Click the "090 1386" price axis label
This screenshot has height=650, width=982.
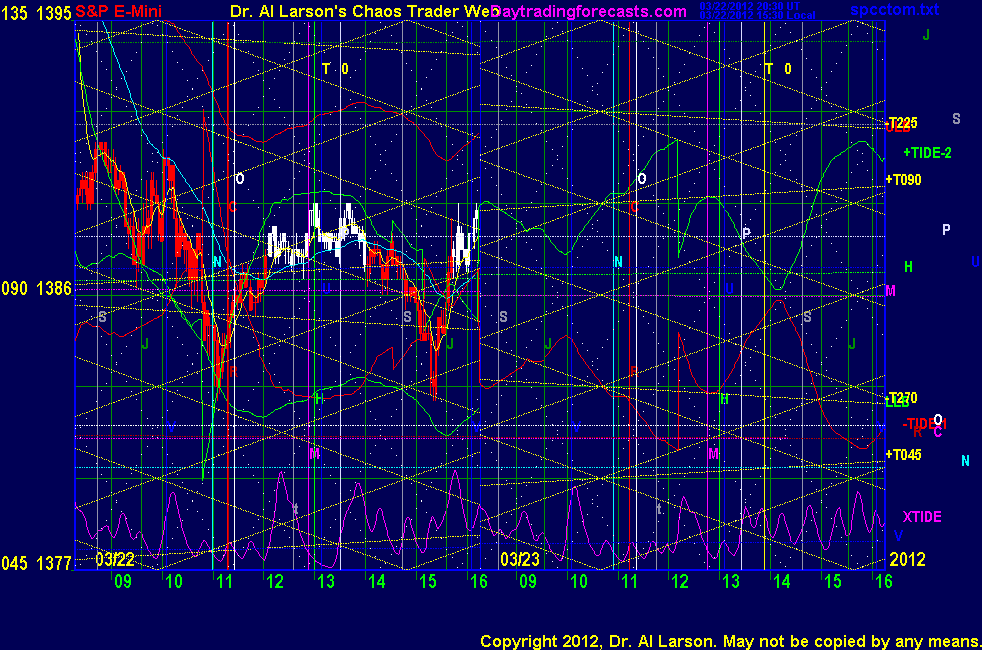[x=36, y=289]
